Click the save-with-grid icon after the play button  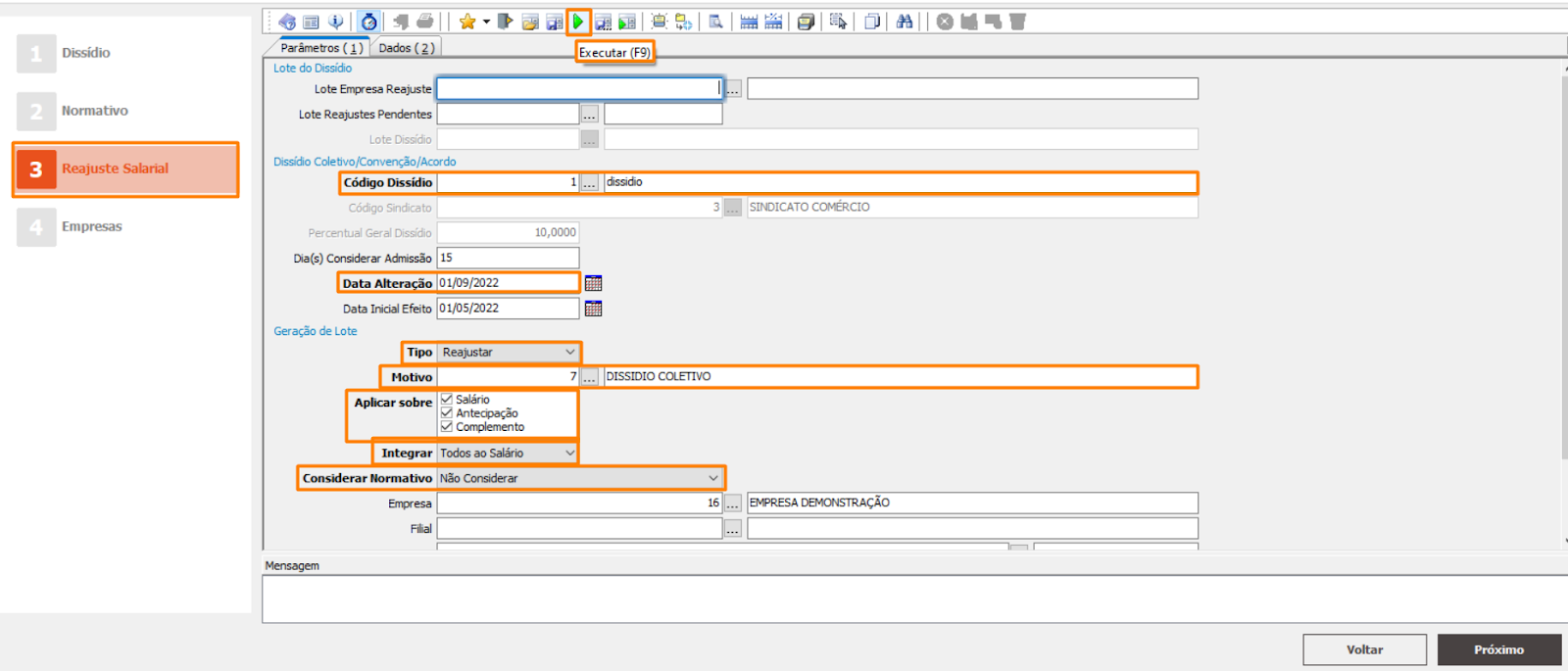pos(603,22)
